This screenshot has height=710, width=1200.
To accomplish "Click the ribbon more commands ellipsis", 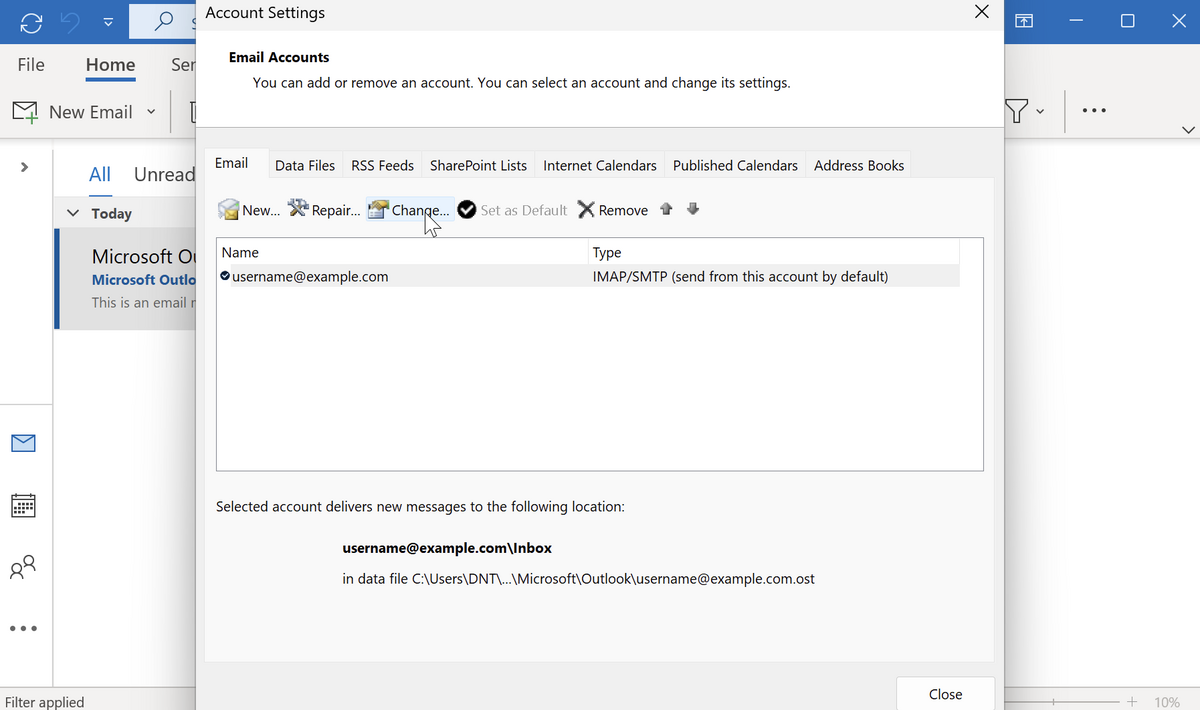I will (1093, 111).
